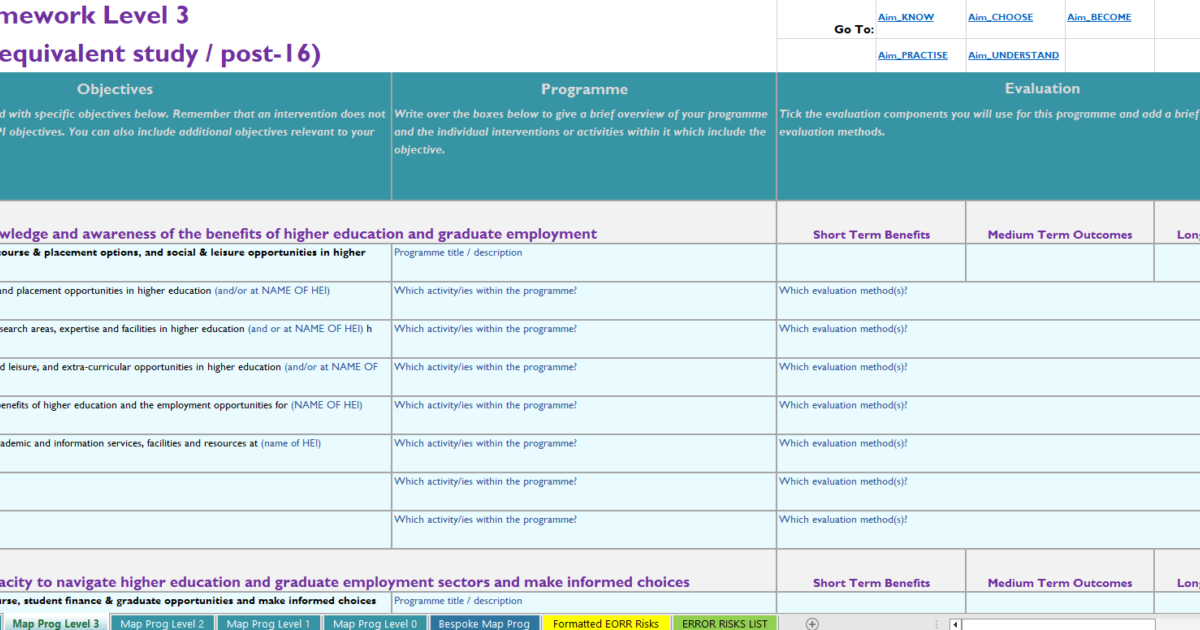Open the Map Prog Level 1 tab
The image size is (1200, 630).
(268, 624)
